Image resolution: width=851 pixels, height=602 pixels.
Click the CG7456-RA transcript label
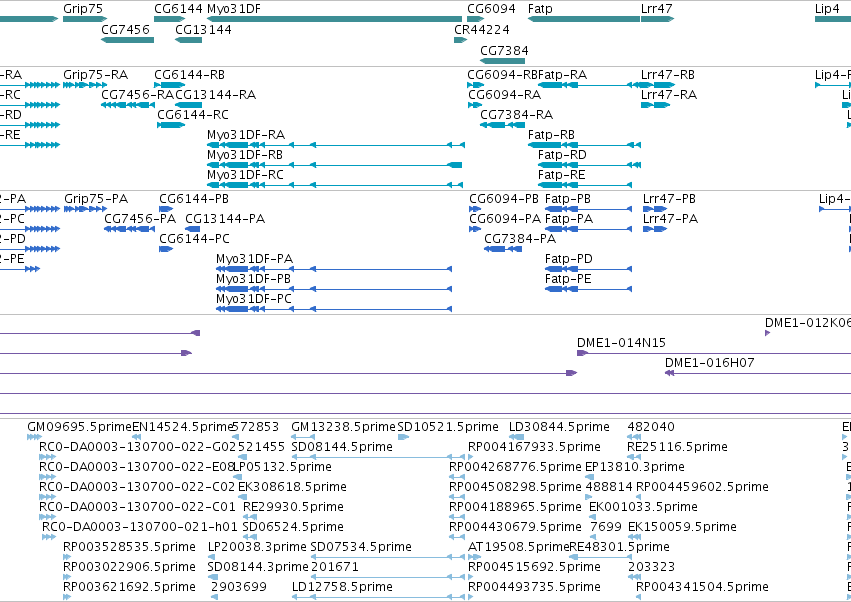[x=137, y=95]
